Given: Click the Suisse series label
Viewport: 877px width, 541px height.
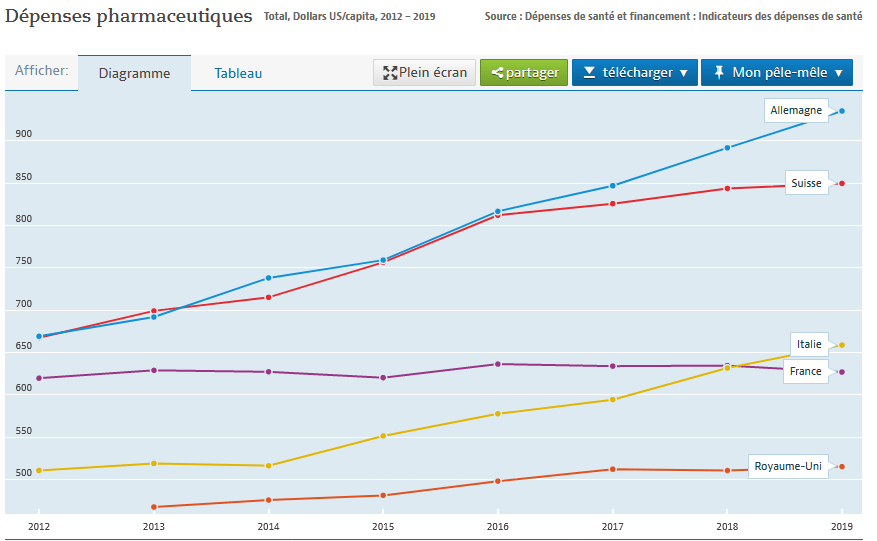Looking at the screenshot, I should 805,183.
